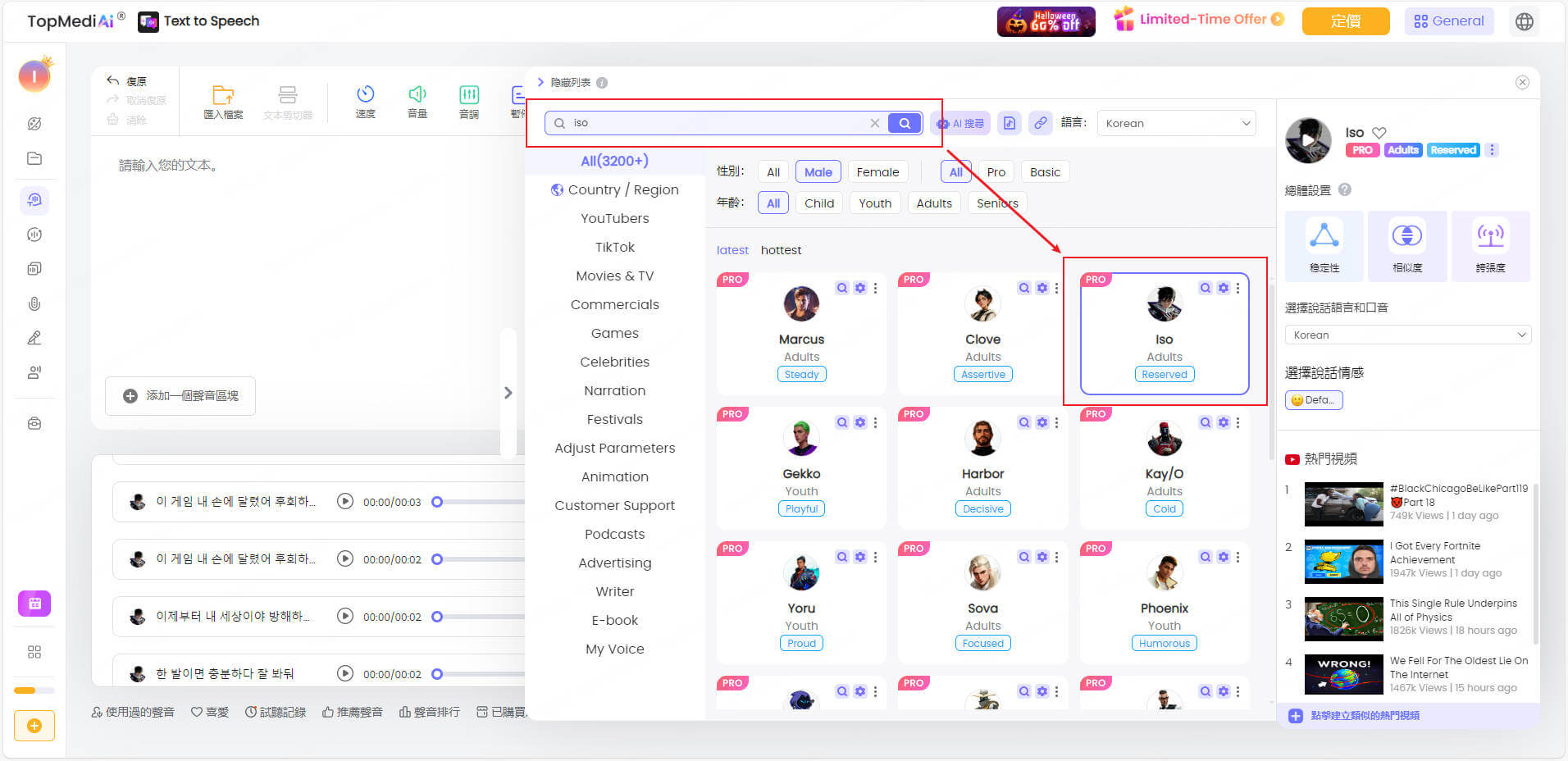1568x761 pixels.
Task: Open the stability (穩定性) setting
Action: click(x=1324, y=246)
